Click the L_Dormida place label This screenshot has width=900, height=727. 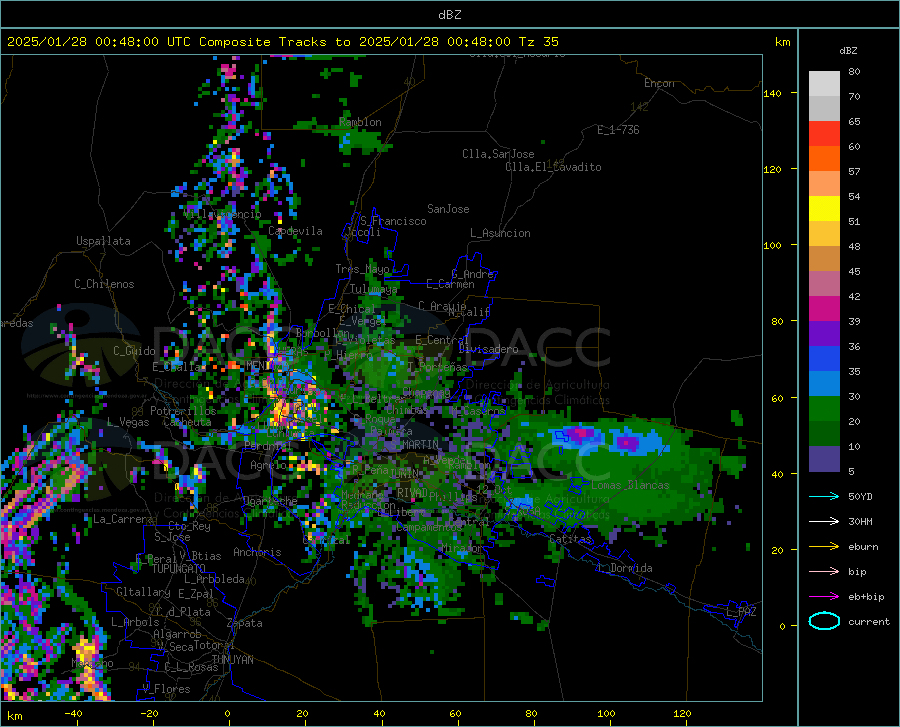click(x=625, y=568)
